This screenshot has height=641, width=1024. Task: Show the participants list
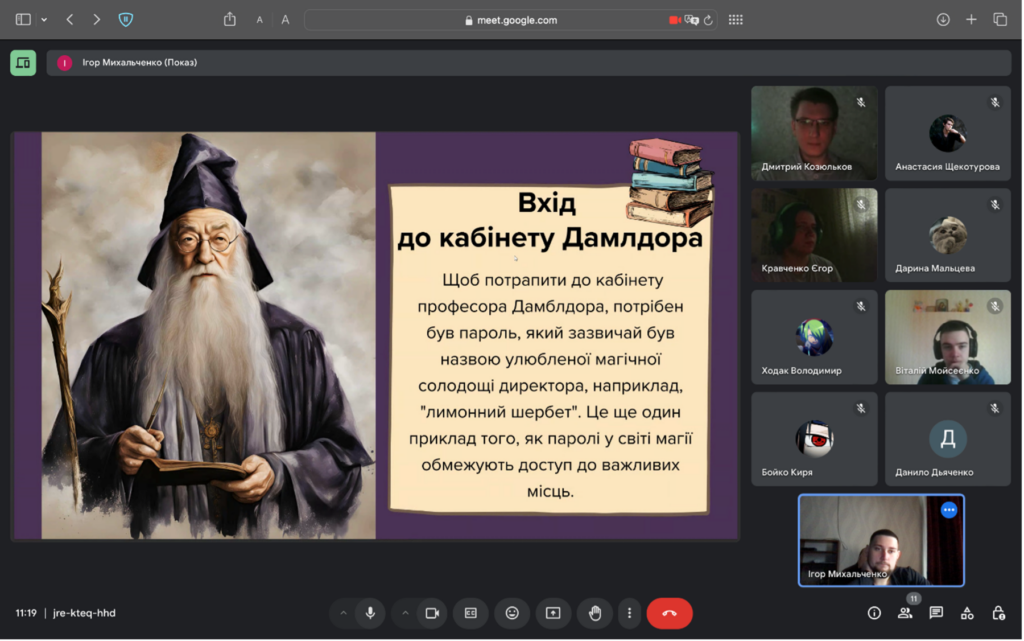(904, 613)
